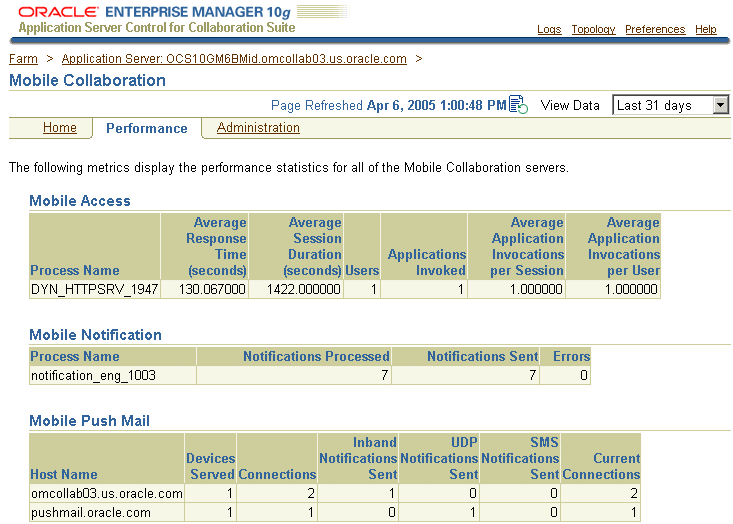Screen dimensions: 733x524
Task: Open the Administration tab
Action: (258, 128)
